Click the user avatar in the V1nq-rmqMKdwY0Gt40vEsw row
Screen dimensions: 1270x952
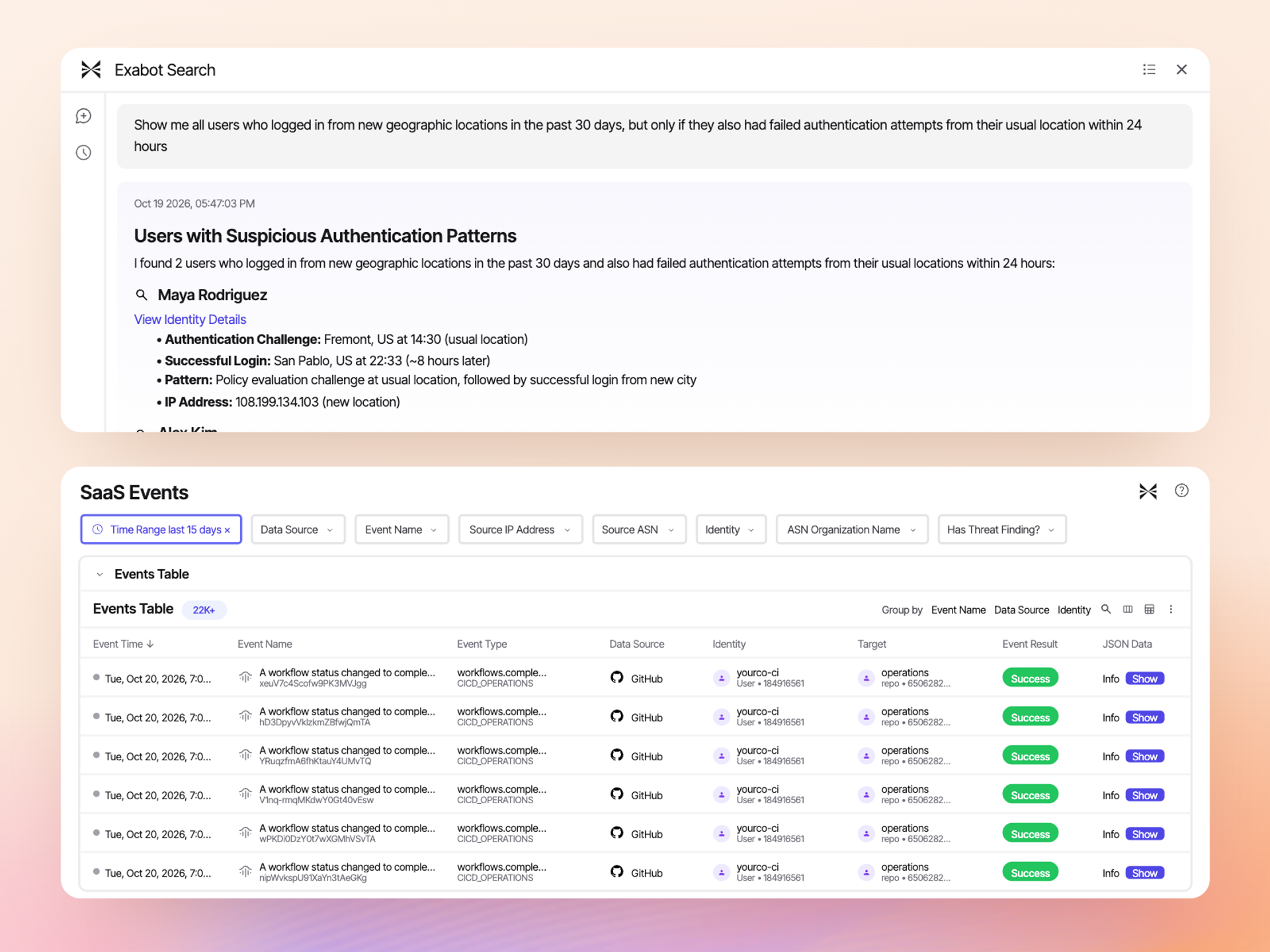[x=721, y=795]
